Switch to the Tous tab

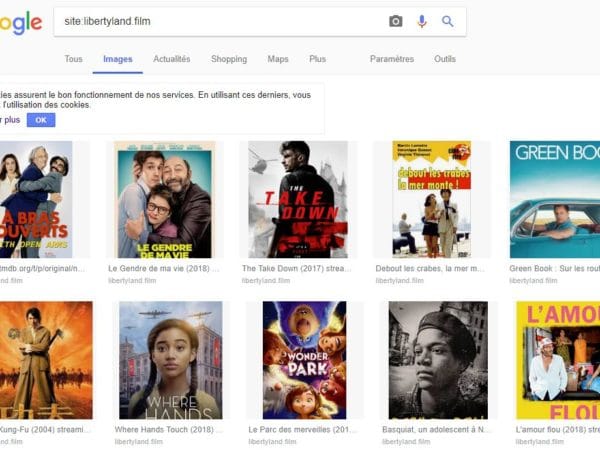pyautogui.click(x=73, y=59)
